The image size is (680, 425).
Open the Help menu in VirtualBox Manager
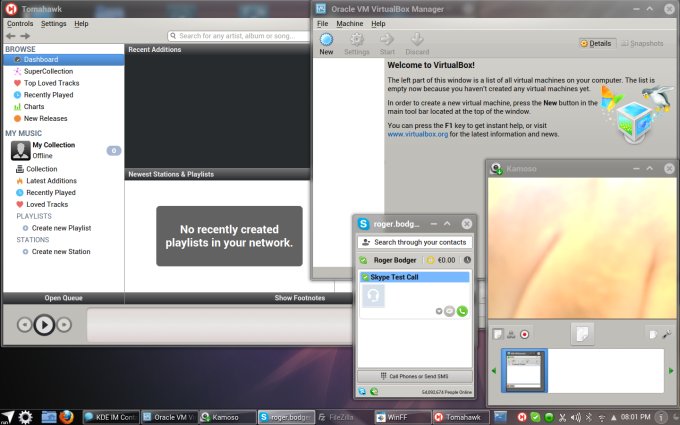[x=378, y=23]
